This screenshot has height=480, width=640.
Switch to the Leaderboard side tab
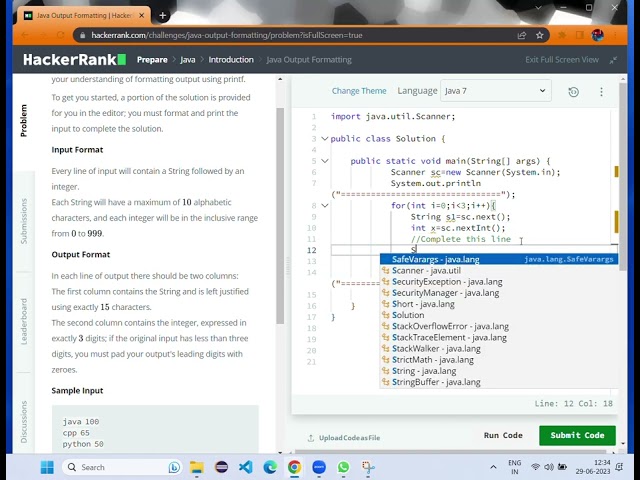pyautogui.click(x=24, y=321)
